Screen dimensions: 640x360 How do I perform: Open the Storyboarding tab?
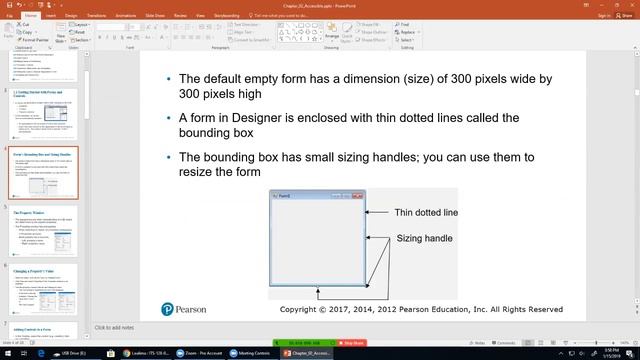[x=227, y=16]
